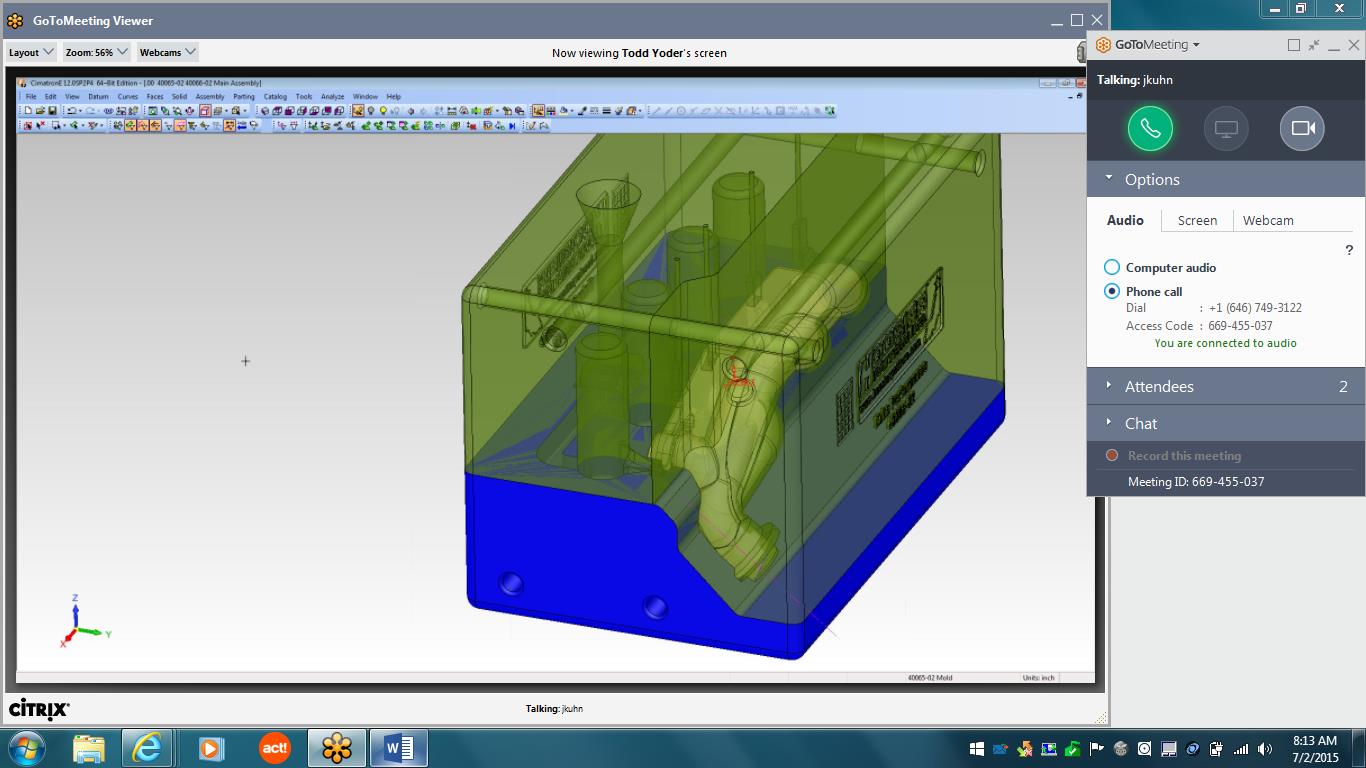Click 'Units: inch' in shared status bar
The height and width of the screenshot is (768, 1366).
[1038, 677]
